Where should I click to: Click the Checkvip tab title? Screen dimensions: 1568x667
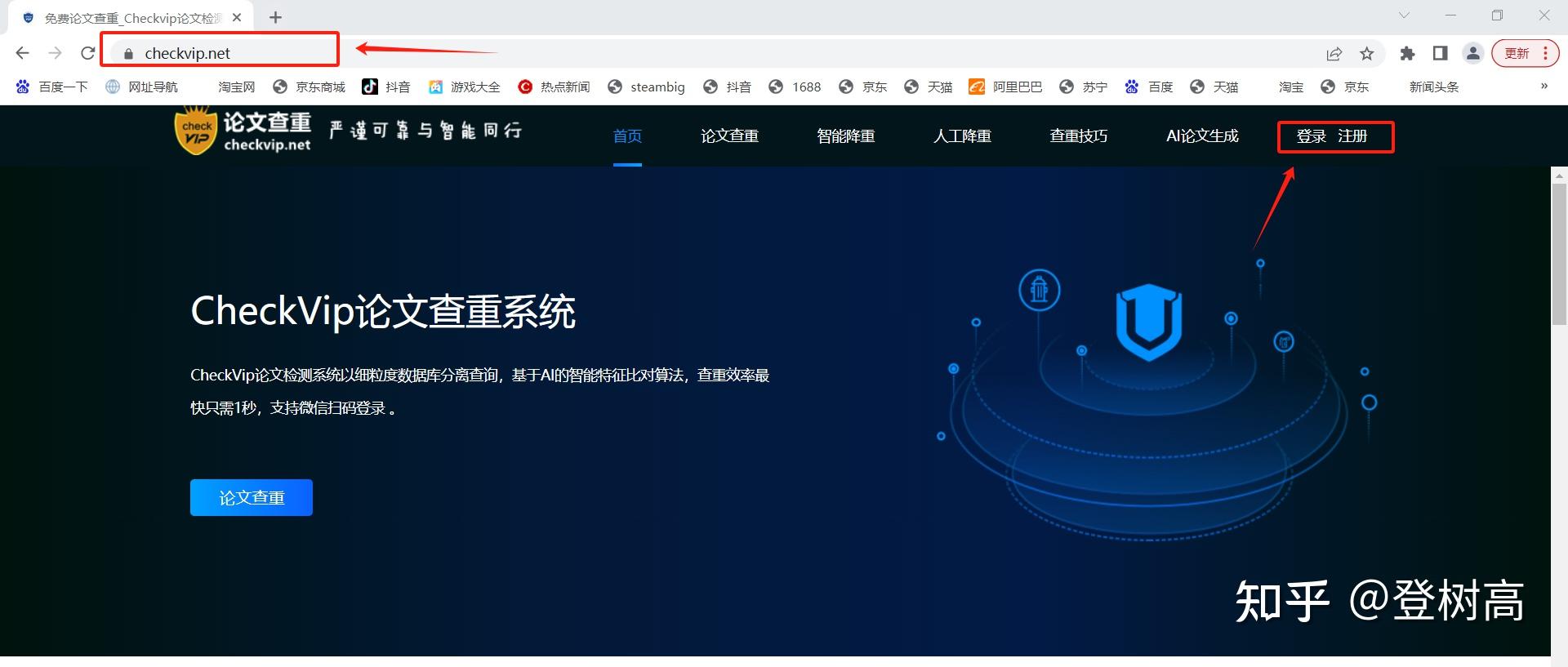[x=132, y=18]
